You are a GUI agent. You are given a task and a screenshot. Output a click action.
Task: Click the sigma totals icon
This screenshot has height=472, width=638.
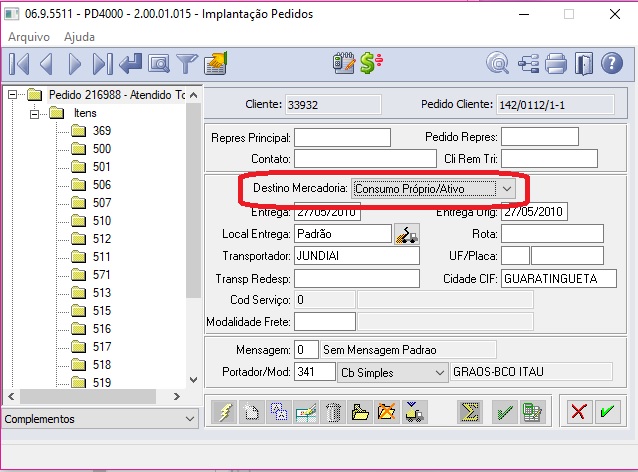470,412
